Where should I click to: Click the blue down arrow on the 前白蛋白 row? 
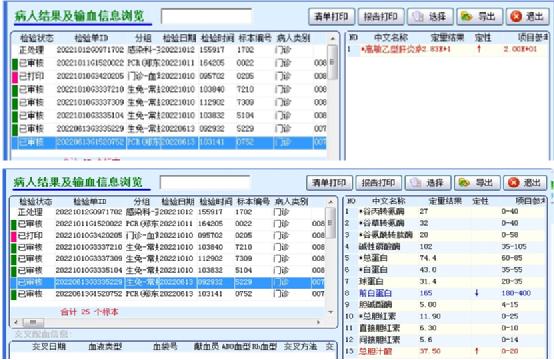pos(477,293)
